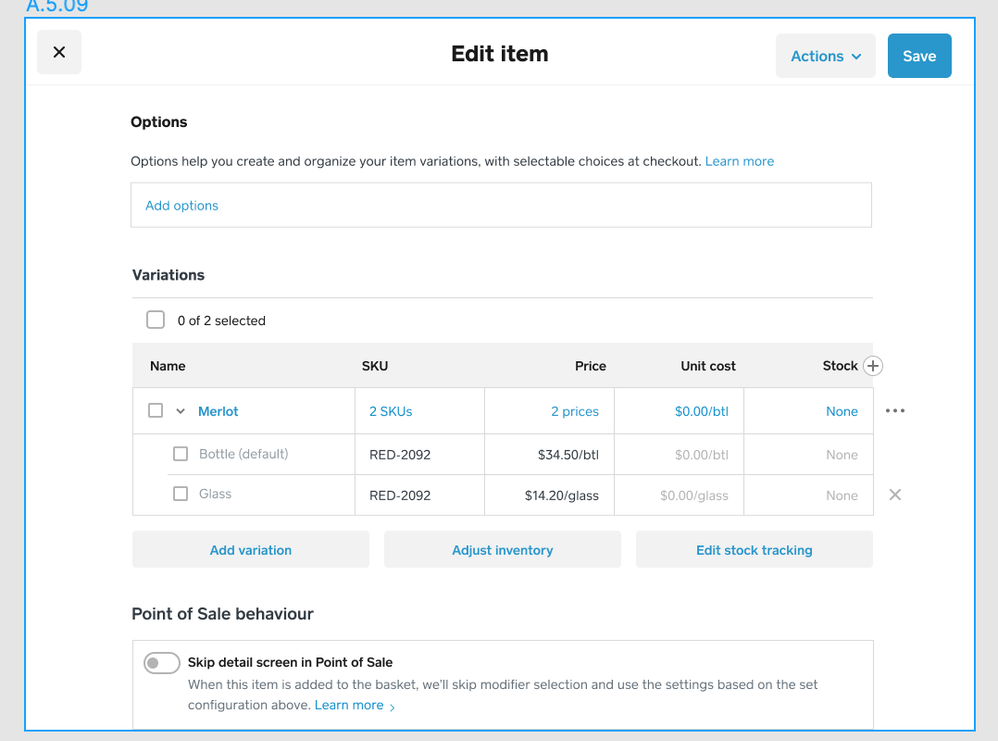Open Edit stock tracking
998x741 pixels.
tap(754, 550)
